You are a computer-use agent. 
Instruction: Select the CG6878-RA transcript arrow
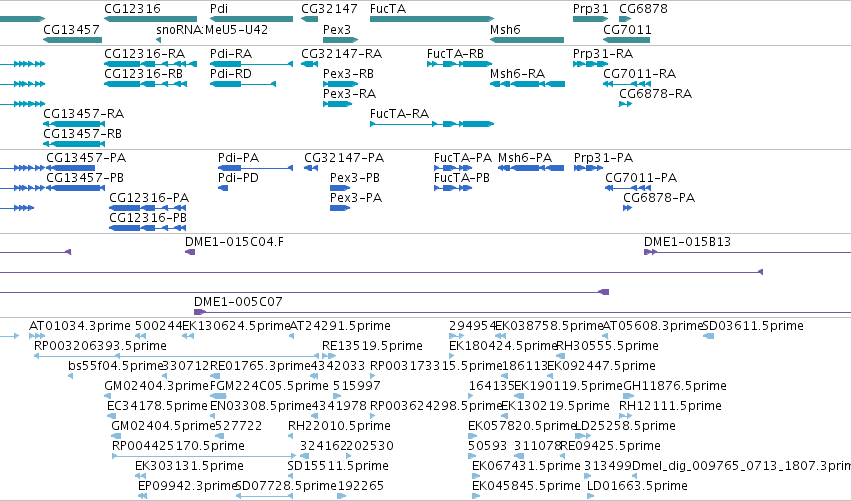pos(625,104)
